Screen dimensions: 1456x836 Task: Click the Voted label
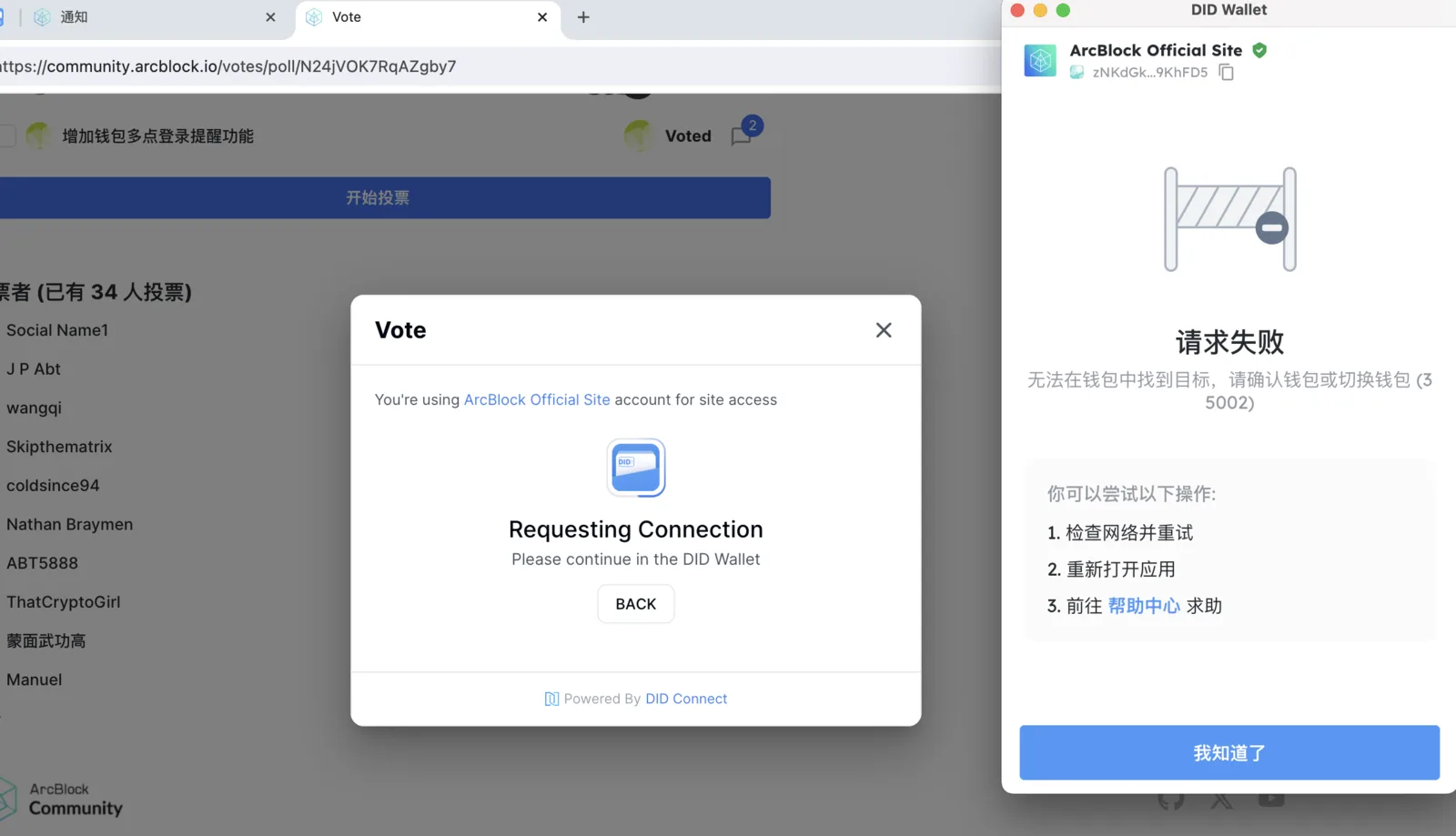point(688,136)
